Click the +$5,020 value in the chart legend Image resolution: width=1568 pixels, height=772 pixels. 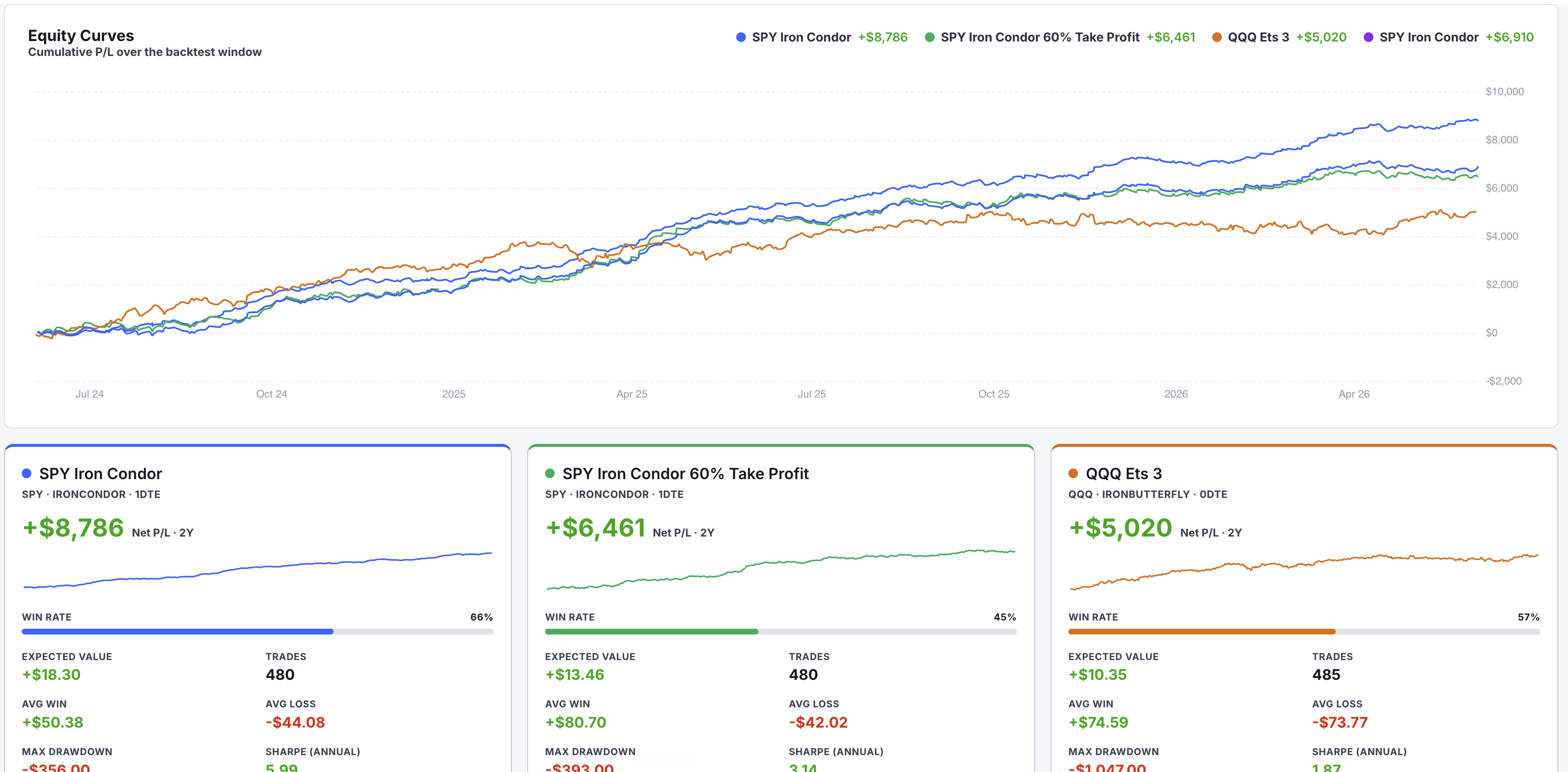[x=1321, y=37]
